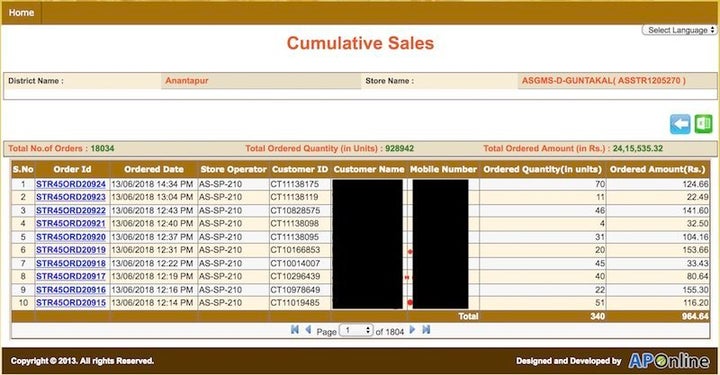
Task: Click date 13/06/2018 14:34 PM
Action: point(152,184)
